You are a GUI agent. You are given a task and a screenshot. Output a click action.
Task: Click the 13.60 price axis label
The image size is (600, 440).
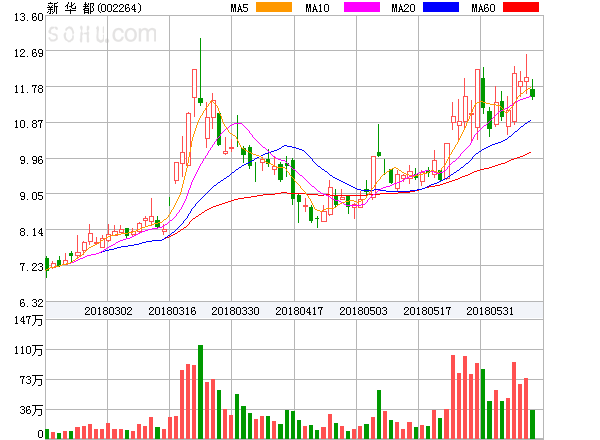point(28,17)
